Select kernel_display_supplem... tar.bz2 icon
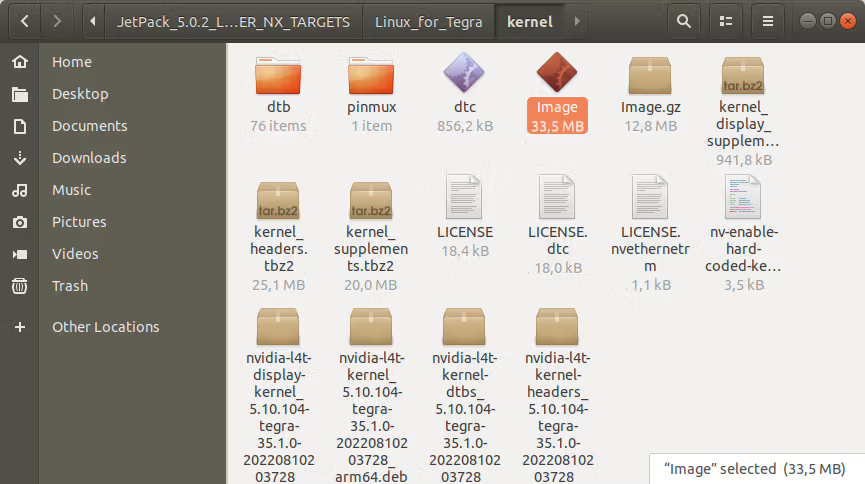Screen dimensions: 865x484 click(x=743, y=76)
